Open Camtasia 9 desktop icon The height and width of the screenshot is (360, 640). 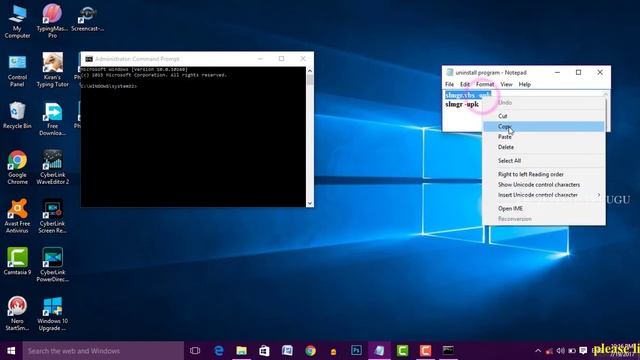click(17, 261)
